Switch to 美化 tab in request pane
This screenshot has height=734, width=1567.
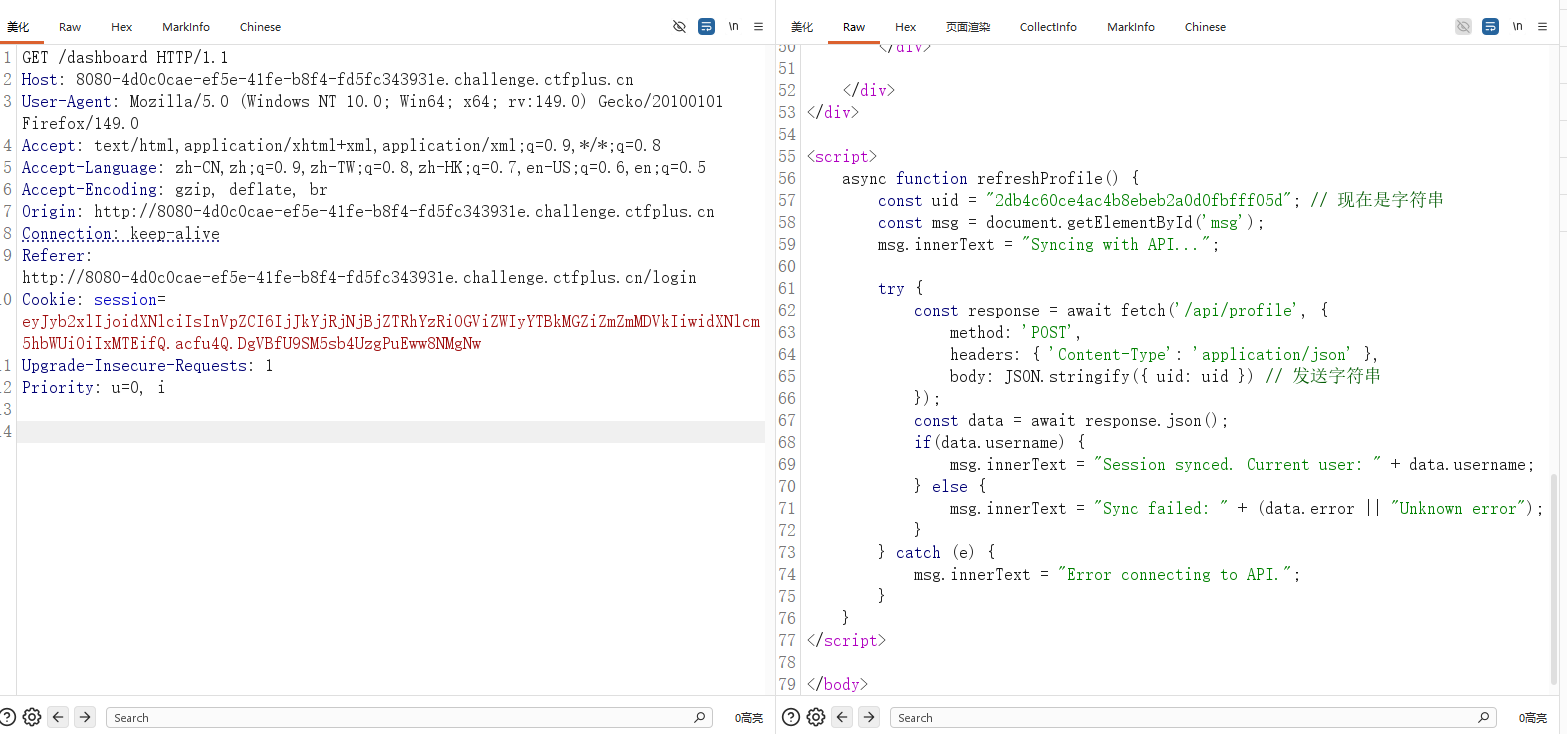coord(18,27)
